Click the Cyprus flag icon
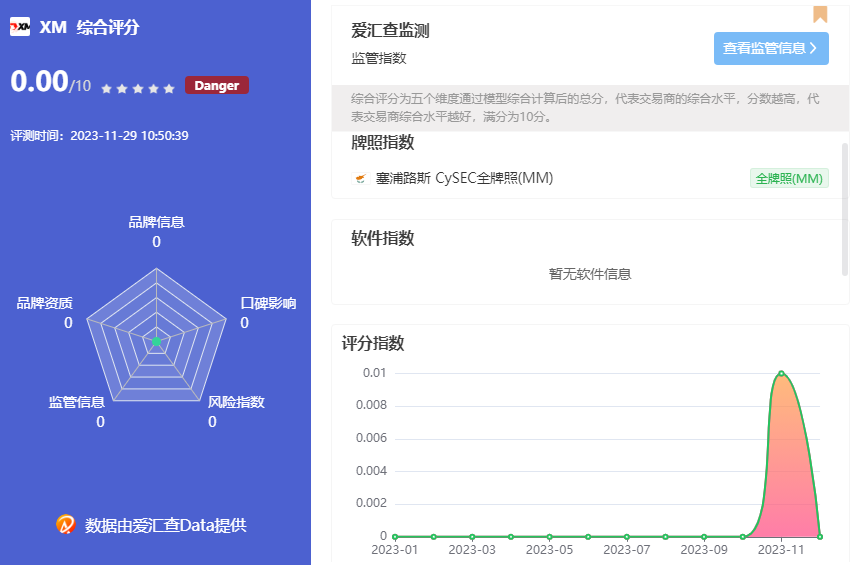This screenshot has width=851, height=565. (360, 178)
